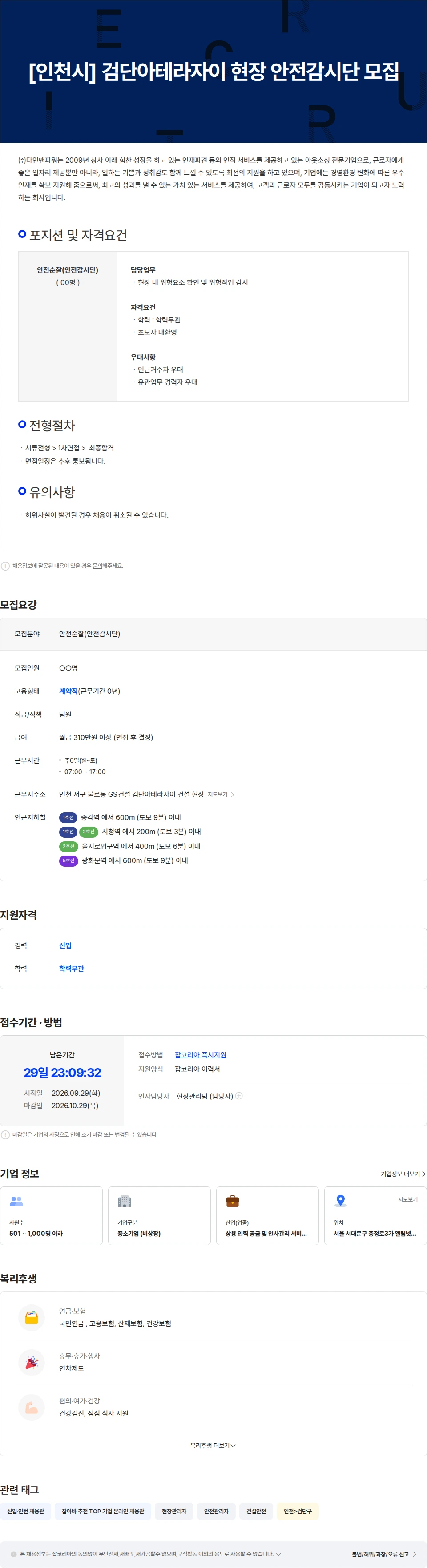Click the 중소기업 (비상장) card
Image resolution: width=427 pixels, height=1568 pixels.
pos(159,1215)
